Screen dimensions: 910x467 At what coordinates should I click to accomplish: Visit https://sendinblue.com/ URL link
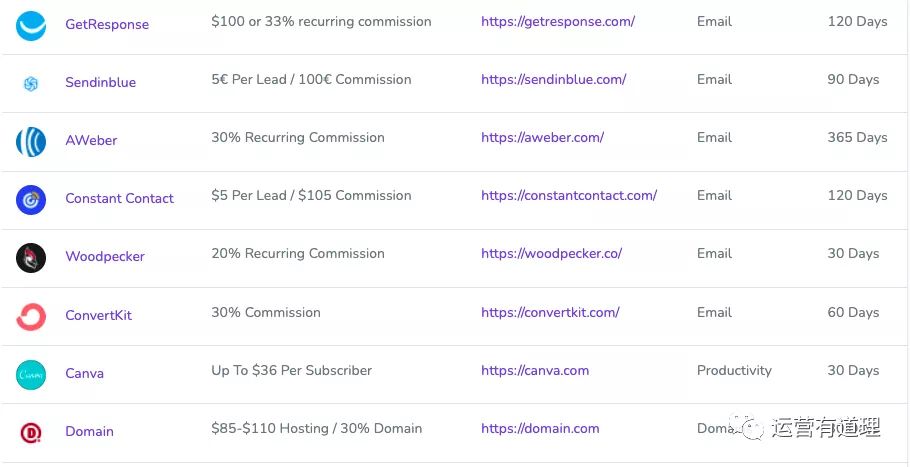554,80
